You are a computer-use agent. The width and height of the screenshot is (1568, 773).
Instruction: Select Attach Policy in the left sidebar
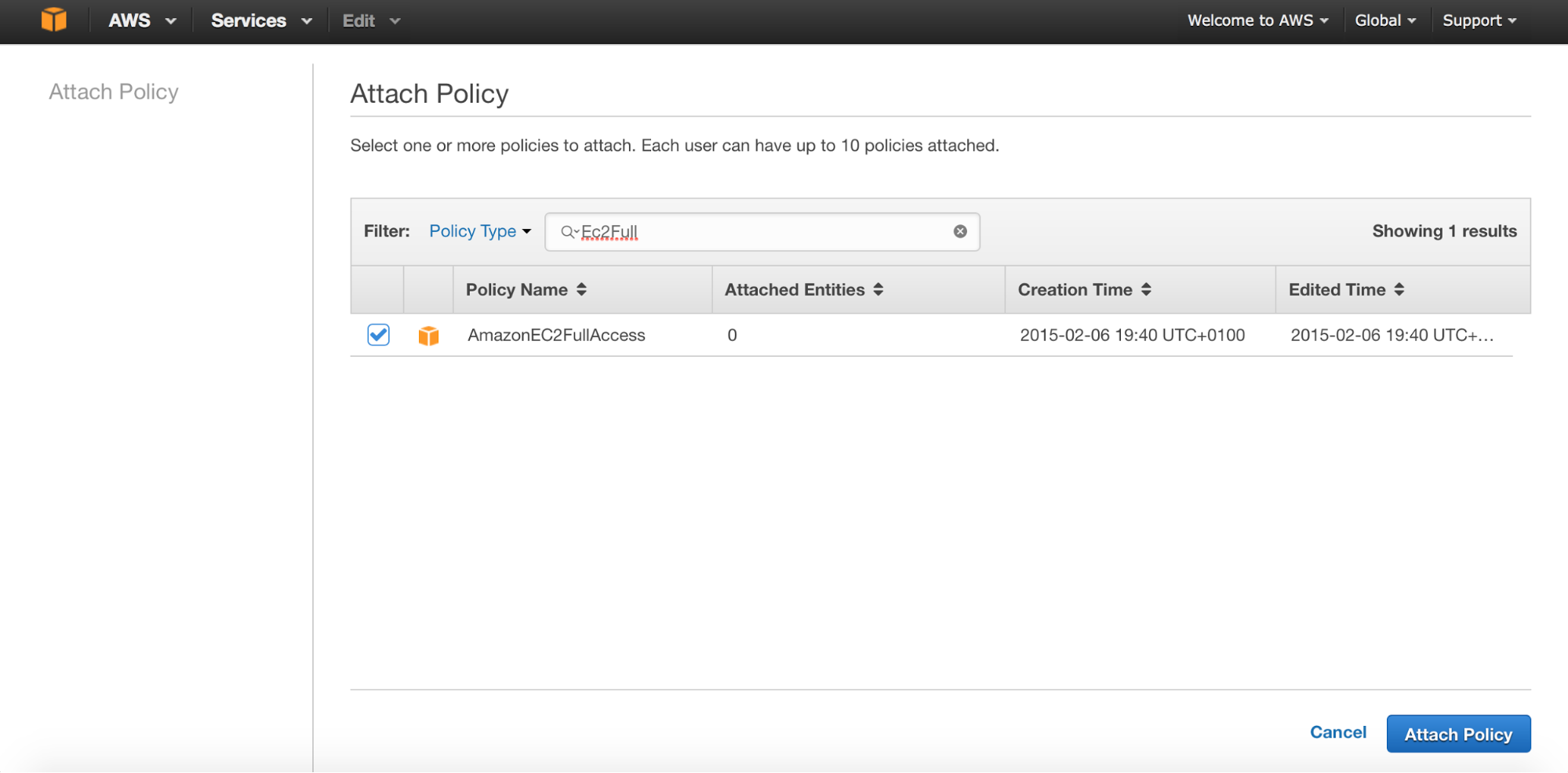tap(114, 92)
